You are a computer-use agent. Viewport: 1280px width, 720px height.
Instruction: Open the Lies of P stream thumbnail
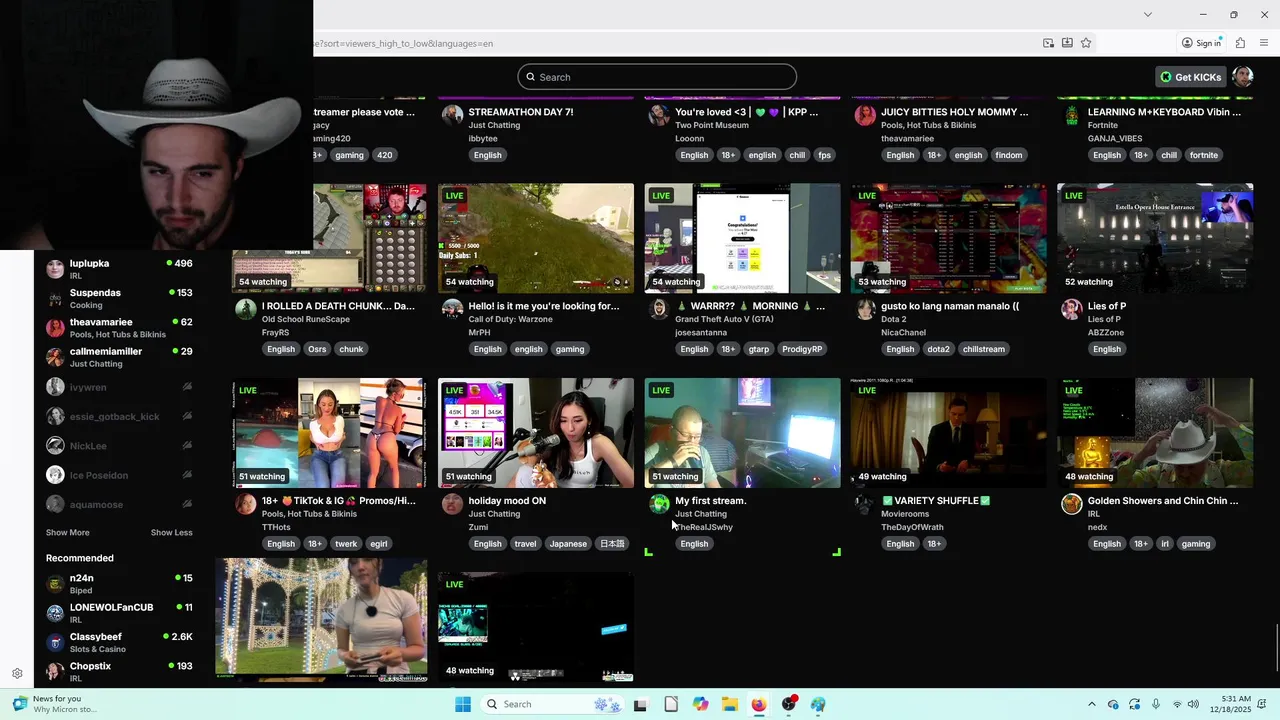tap(1155, 238)
